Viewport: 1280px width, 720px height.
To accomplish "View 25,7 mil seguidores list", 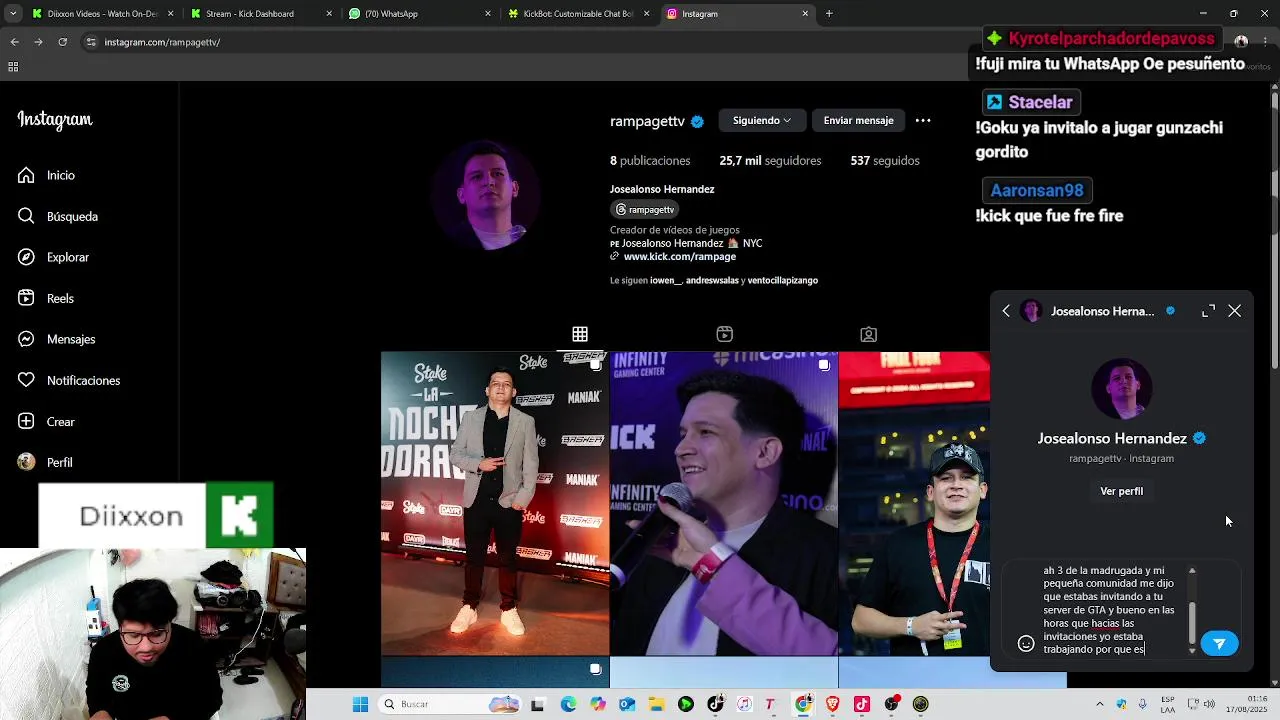I will click(x=770, y=160).
